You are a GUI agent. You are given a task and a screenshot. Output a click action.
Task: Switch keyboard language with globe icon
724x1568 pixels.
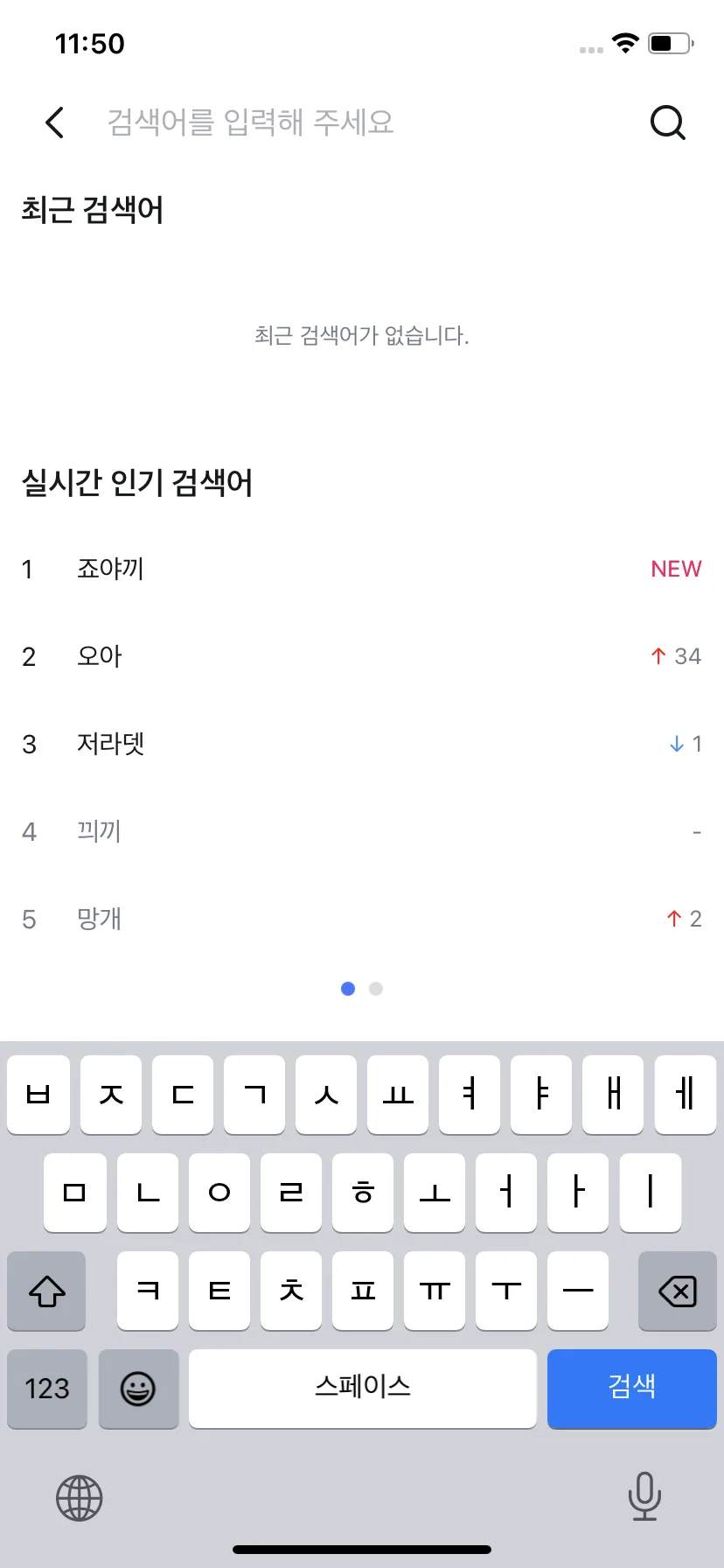(x=80, y=1498)
